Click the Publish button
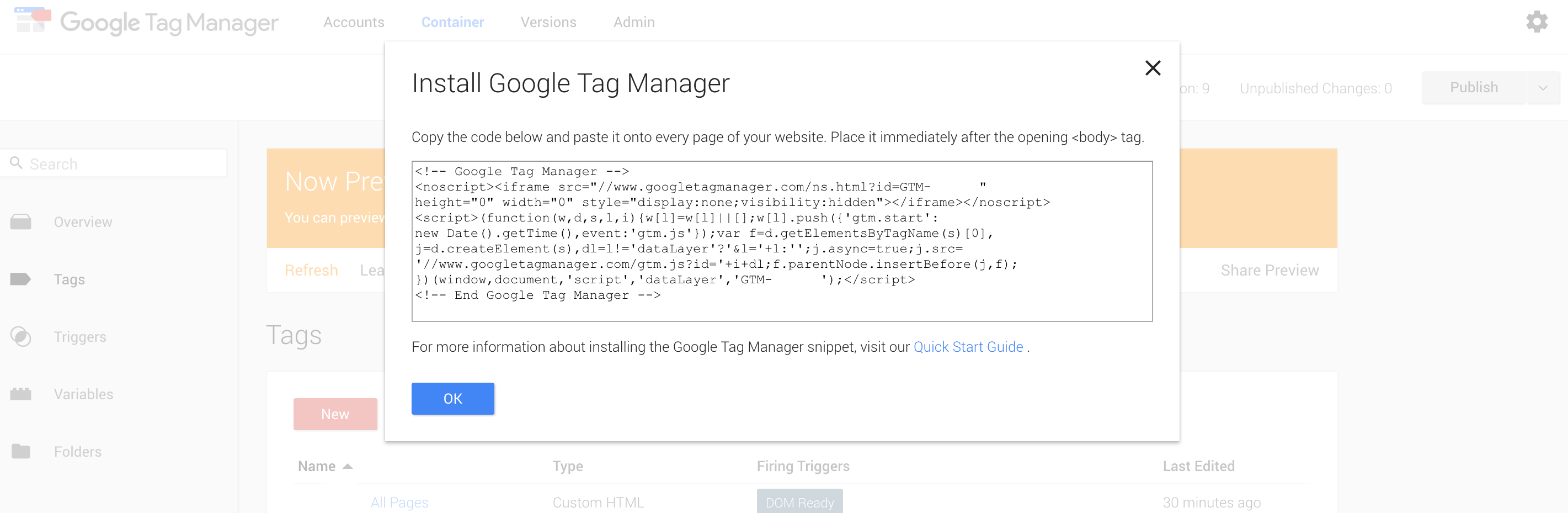The width and height of the screenshot is (1568, 513). pyautogui.click(x=1474, y=88)
